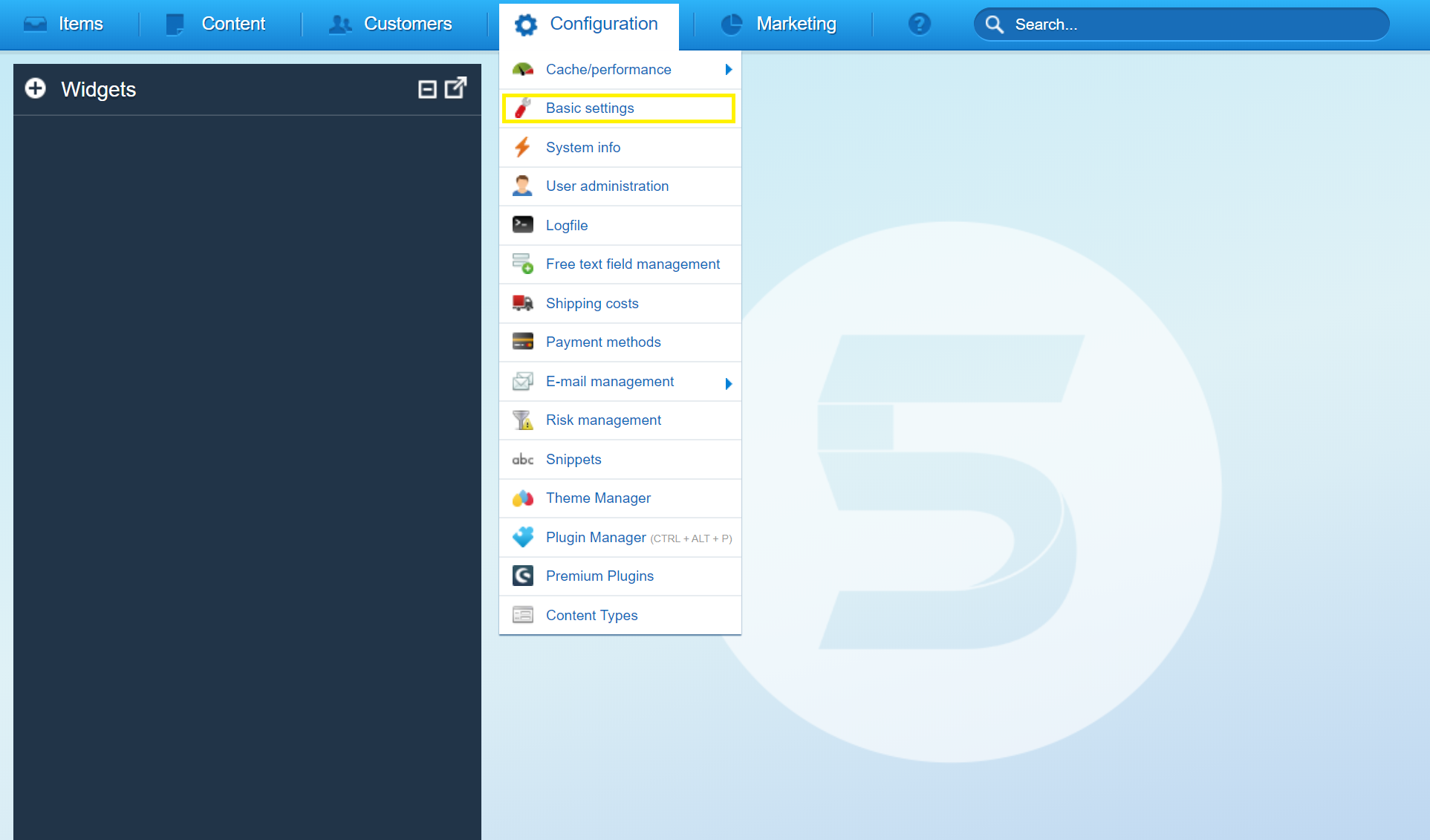Click the search magnifier icon
This screenshot has height=840, width=1430.
coord(994,25)
